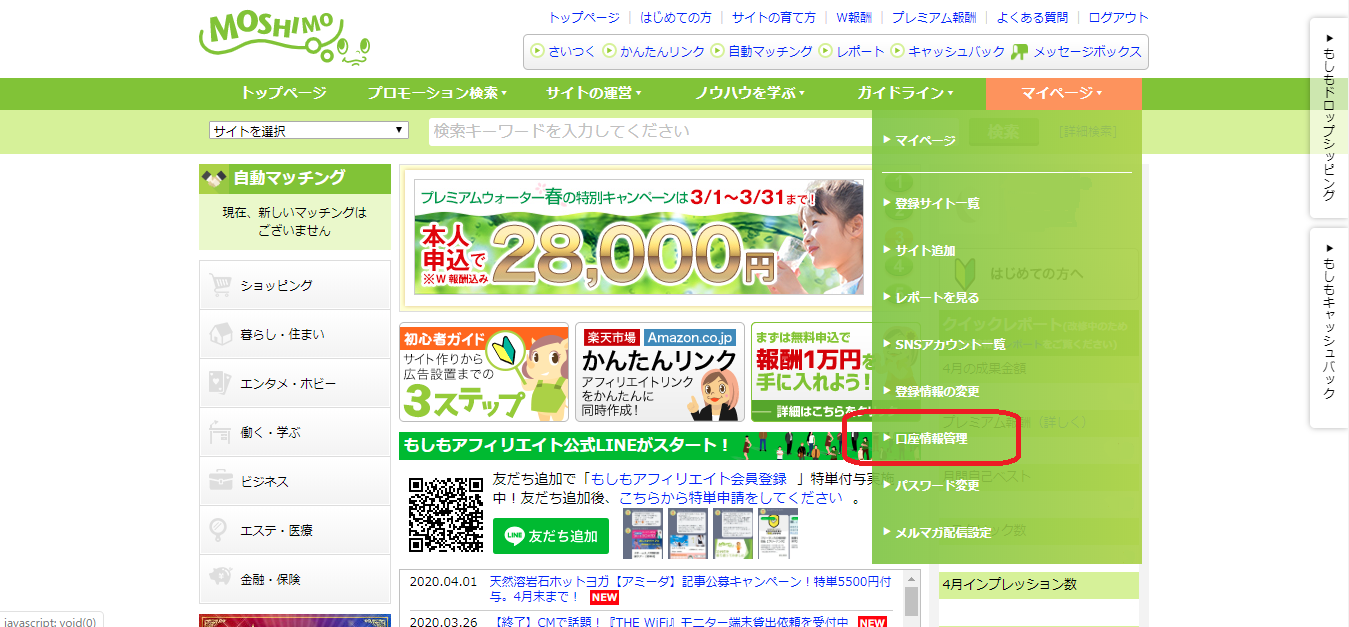Click the 友だち追加 LINE button

coord(551,536)
